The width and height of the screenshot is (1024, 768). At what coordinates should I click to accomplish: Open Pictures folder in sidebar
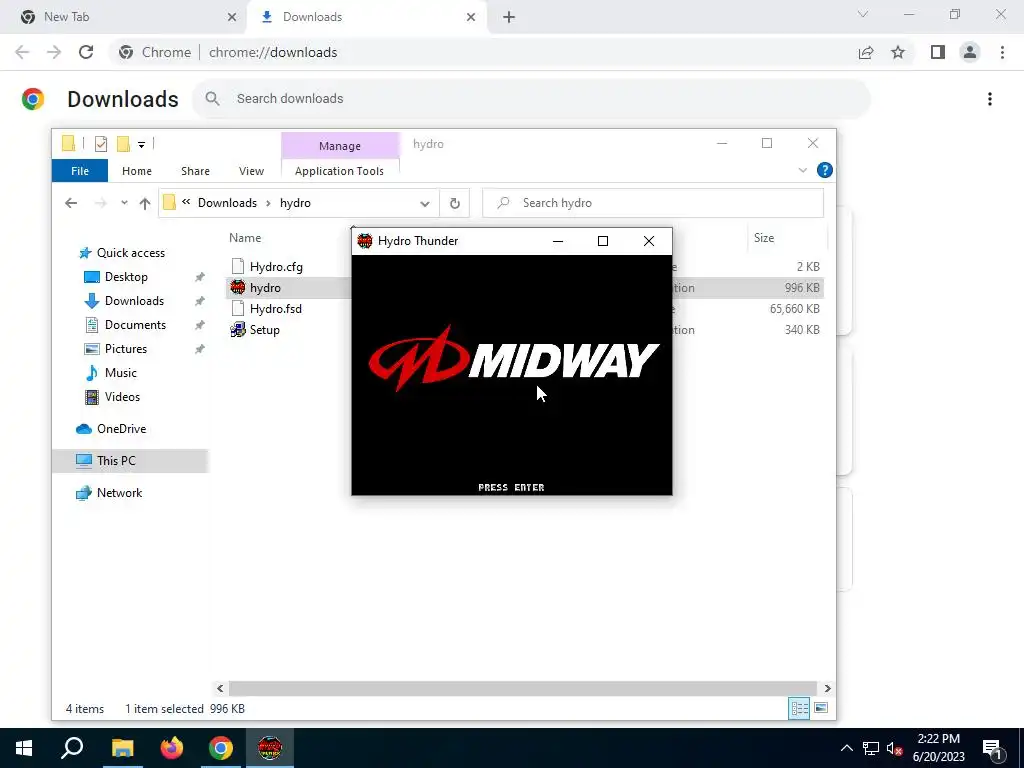click(x=125, y=349)
